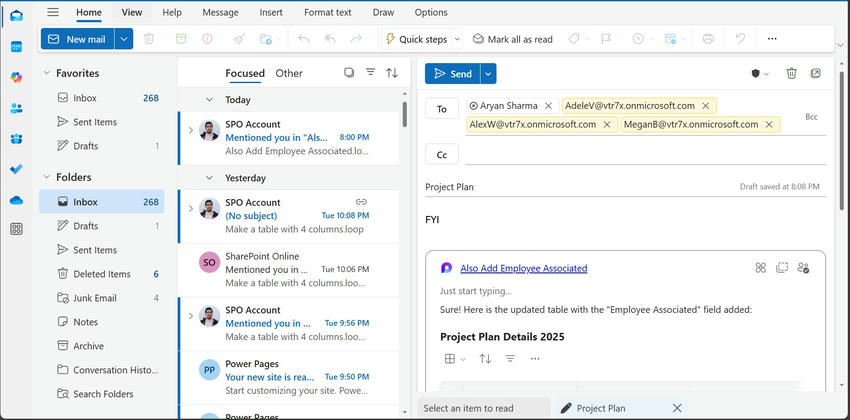Open the Format text ribbon tab
Image resolution: width=850 pixels, height=420 pixels.
[328, 12]
